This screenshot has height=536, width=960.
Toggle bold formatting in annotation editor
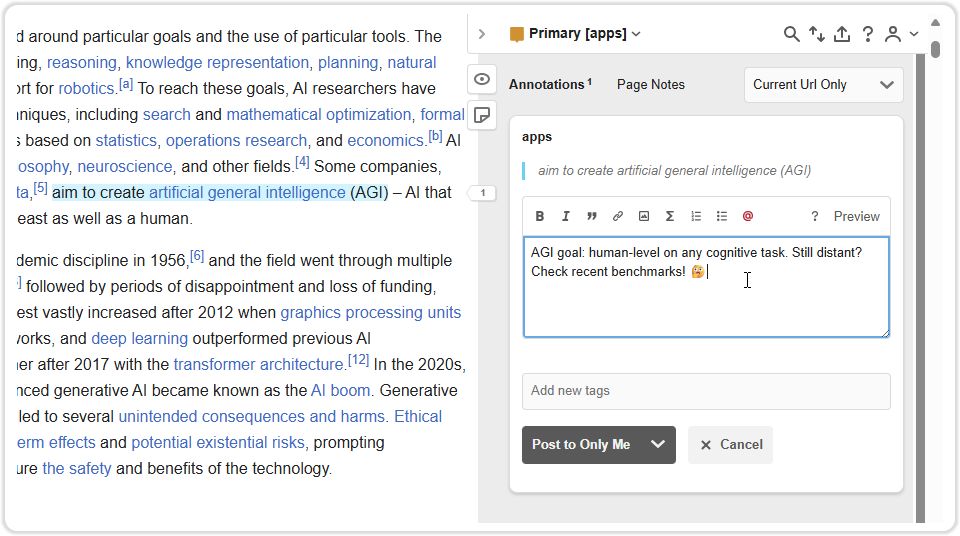[540, 216]
